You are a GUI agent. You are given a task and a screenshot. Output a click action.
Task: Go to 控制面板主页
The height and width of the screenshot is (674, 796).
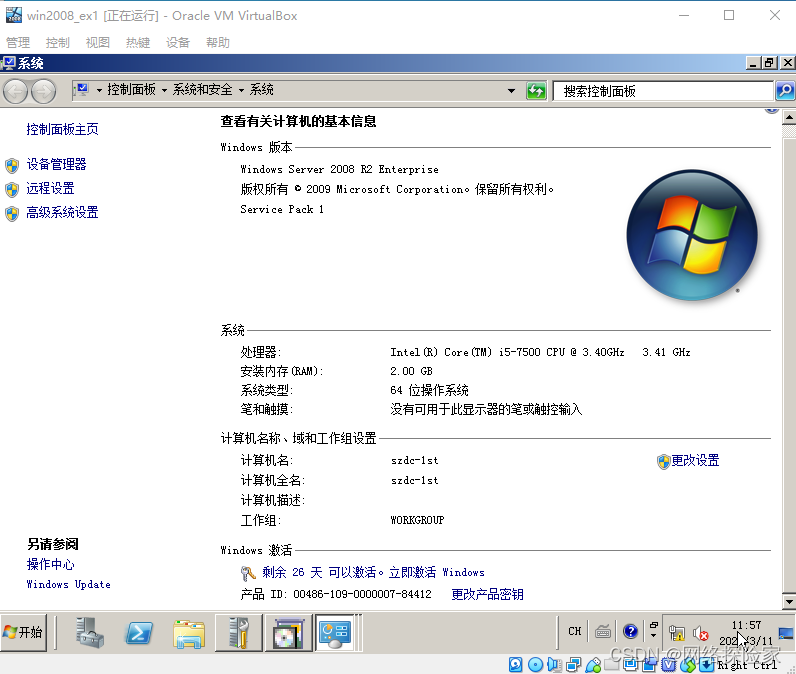click(62, 129)
